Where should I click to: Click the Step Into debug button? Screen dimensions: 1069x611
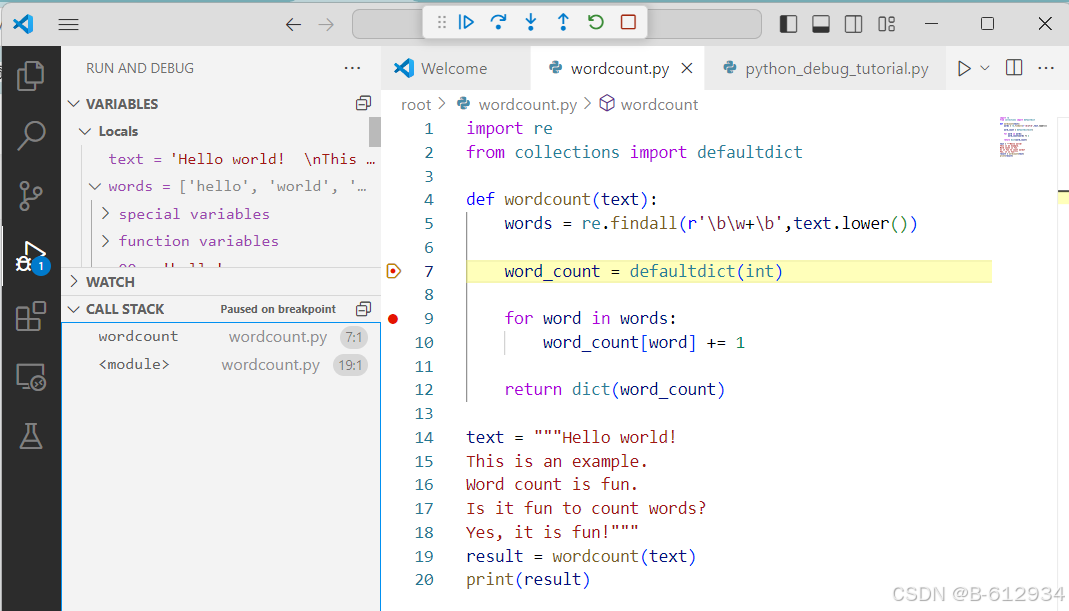point(531,23)
